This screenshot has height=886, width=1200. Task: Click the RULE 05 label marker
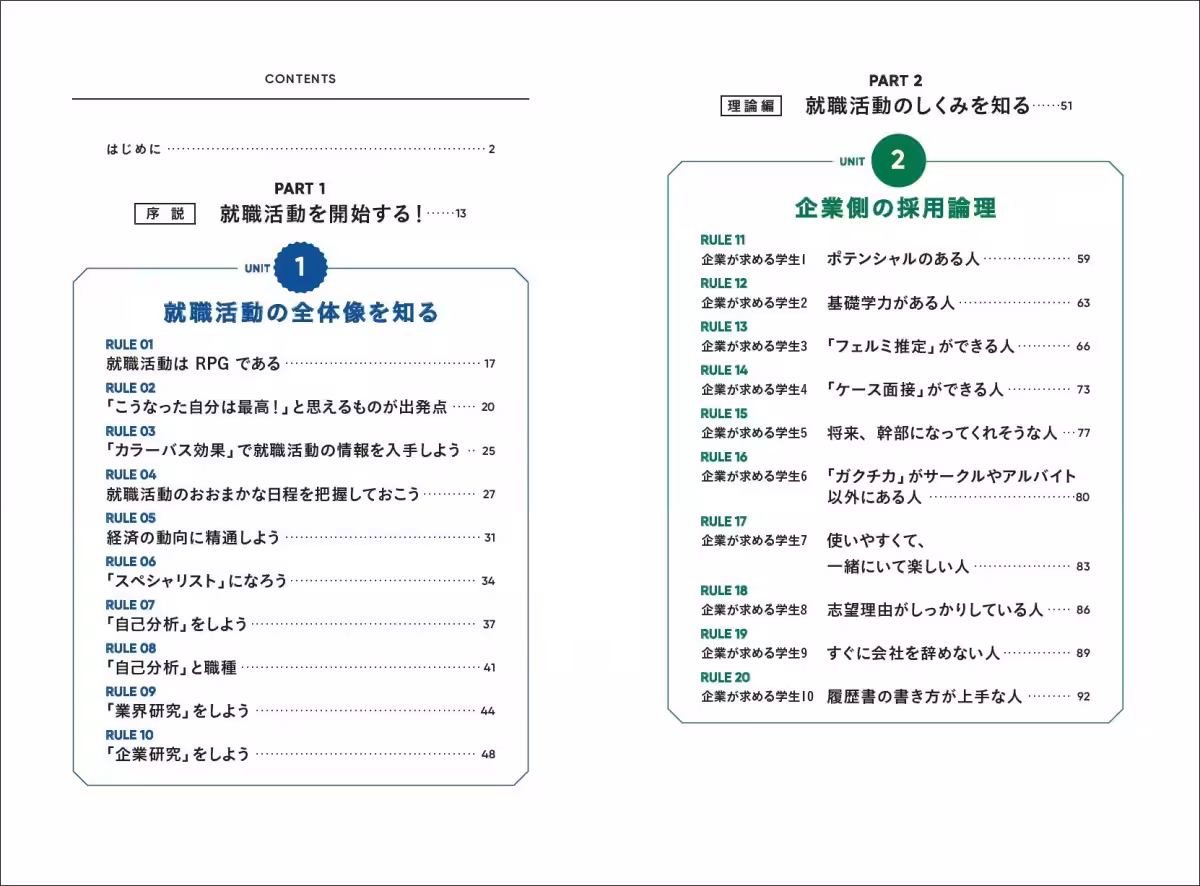point(130,518)
